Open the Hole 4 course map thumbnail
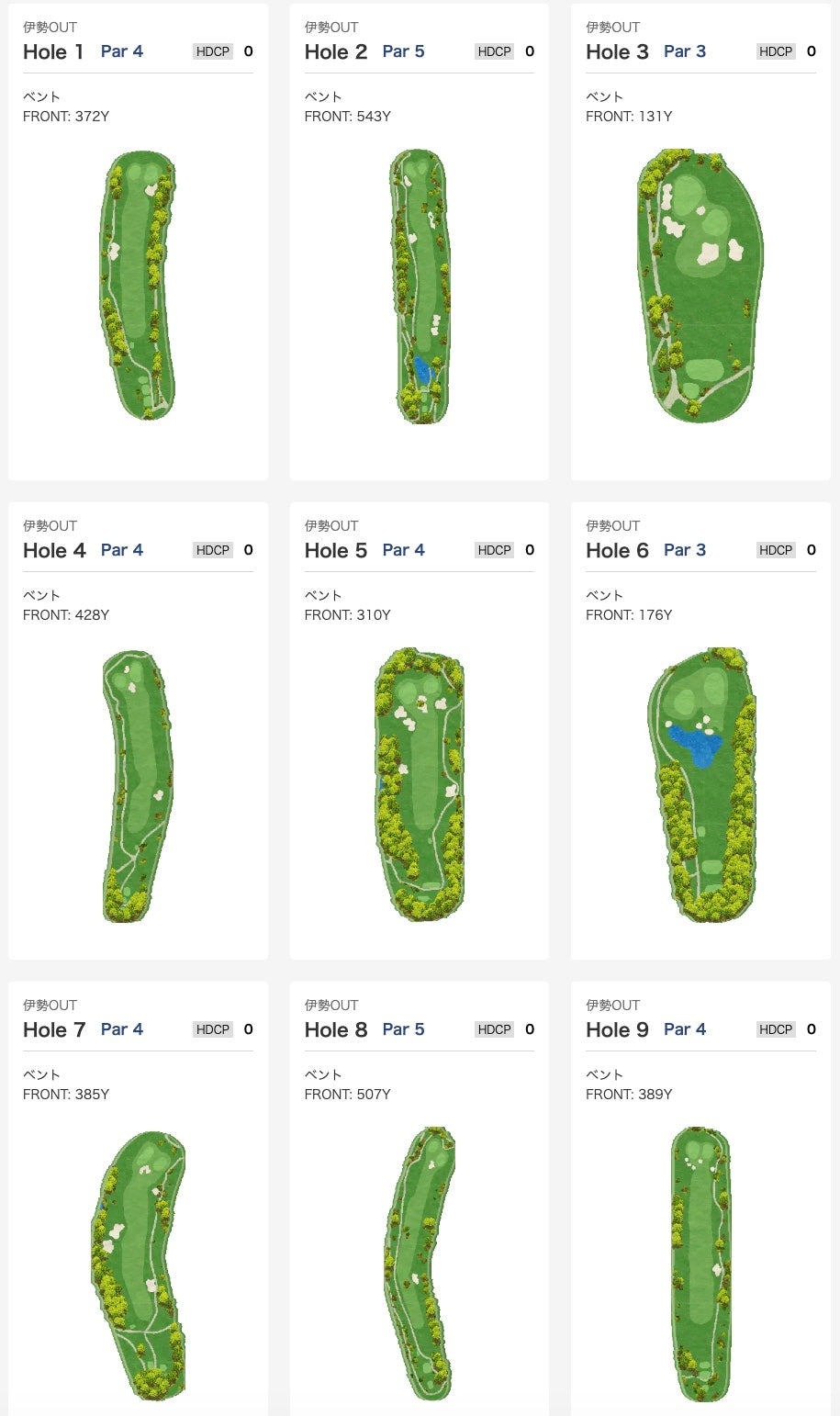The height and width of the screenshot is (1416, 840). (138, 786)
